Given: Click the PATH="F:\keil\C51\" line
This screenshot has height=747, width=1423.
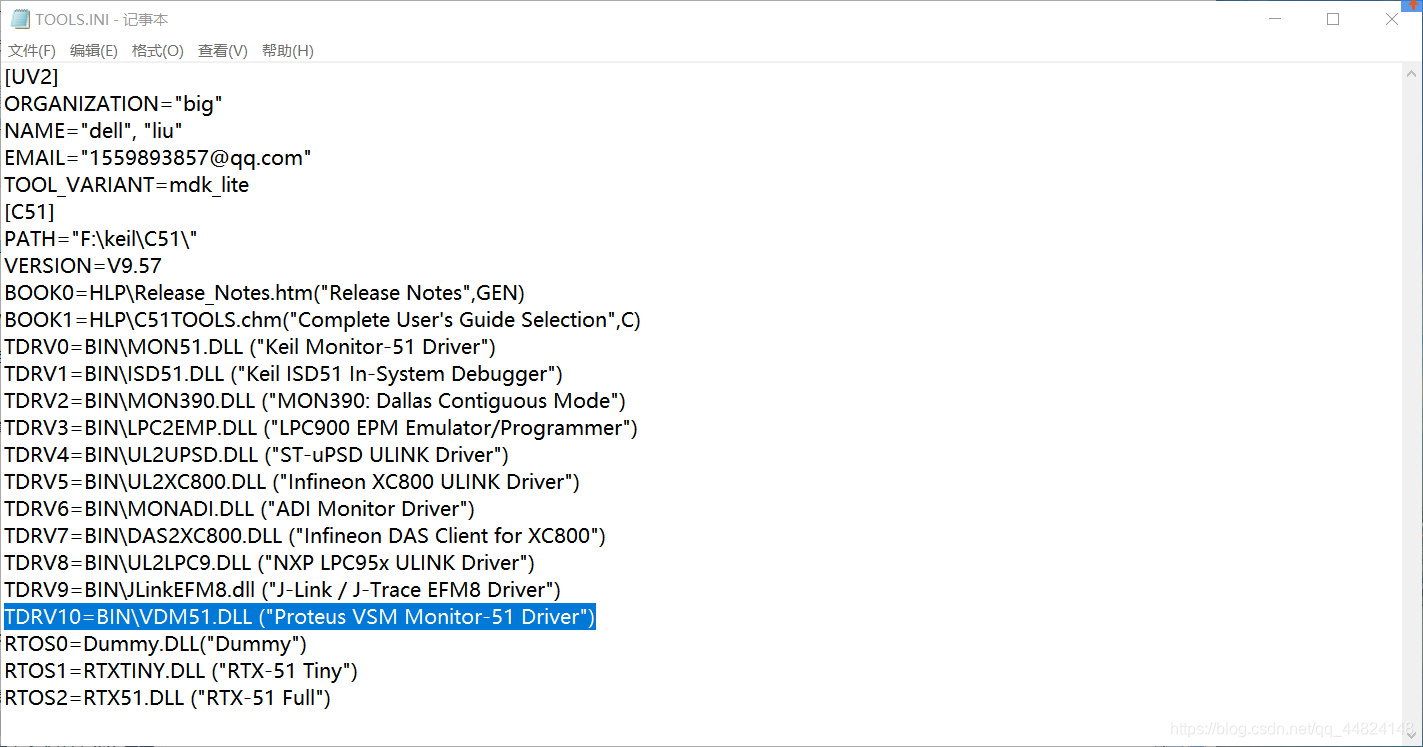Looking at the screenshot, I should pyautogui.click(x=101, y=239).
